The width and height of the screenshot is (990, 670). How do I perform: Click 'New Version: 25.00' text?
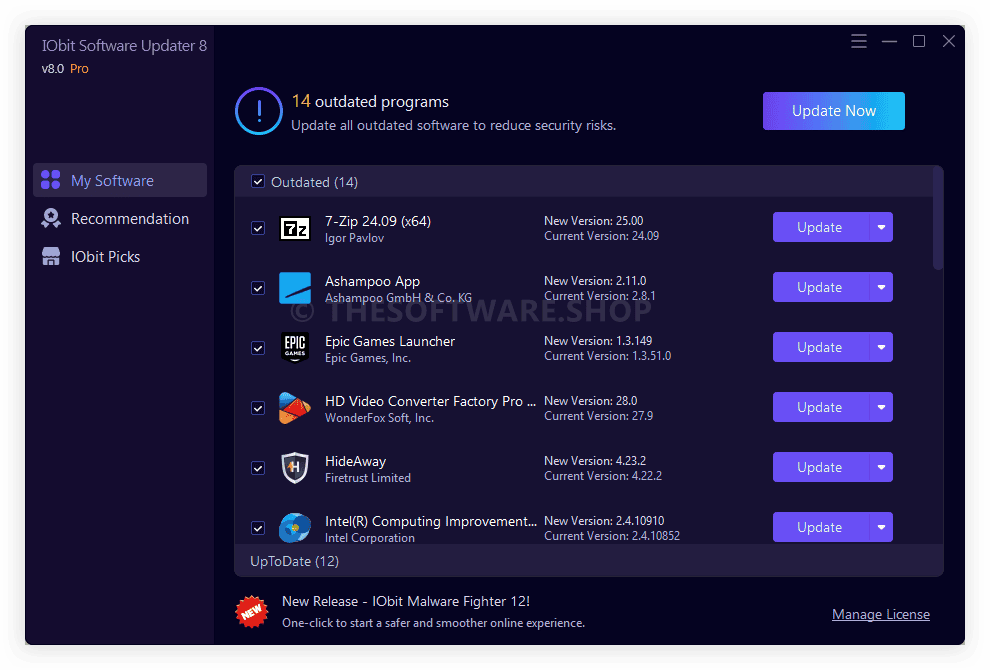point(593,220)
